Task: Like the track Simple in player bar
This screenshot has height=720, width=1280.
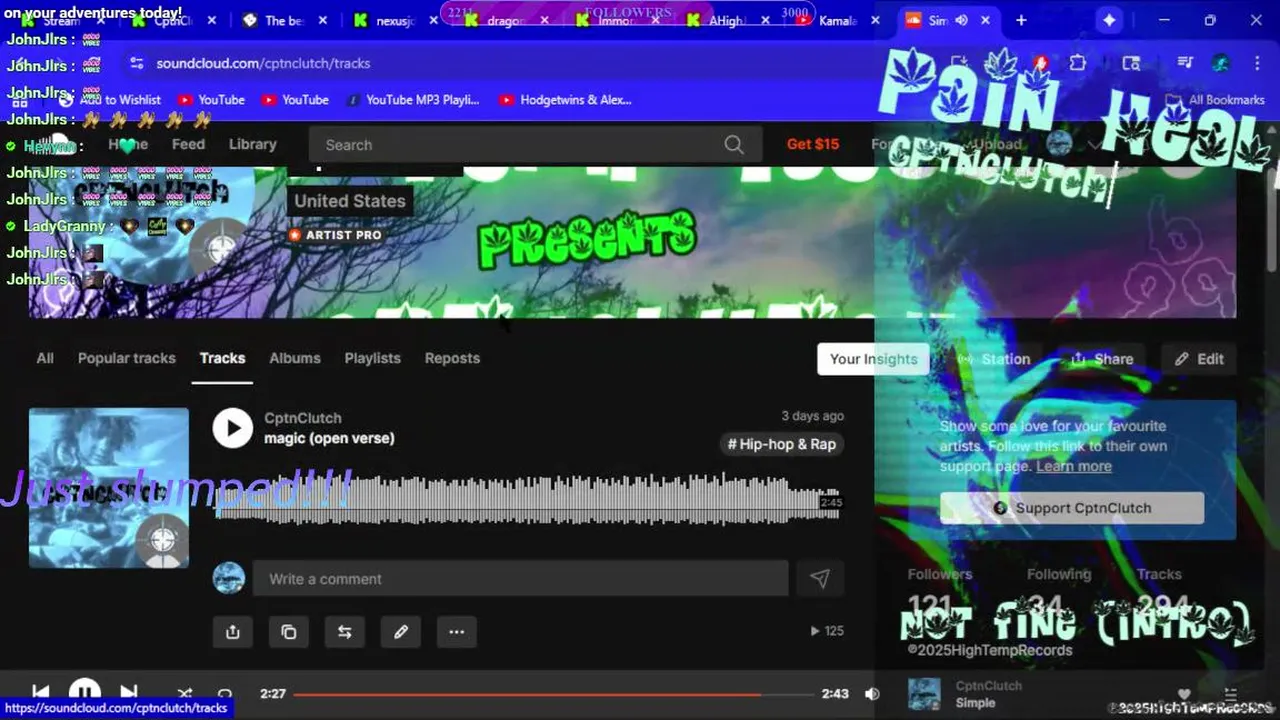Action: pyautogui.click(x=1184, y=693)
